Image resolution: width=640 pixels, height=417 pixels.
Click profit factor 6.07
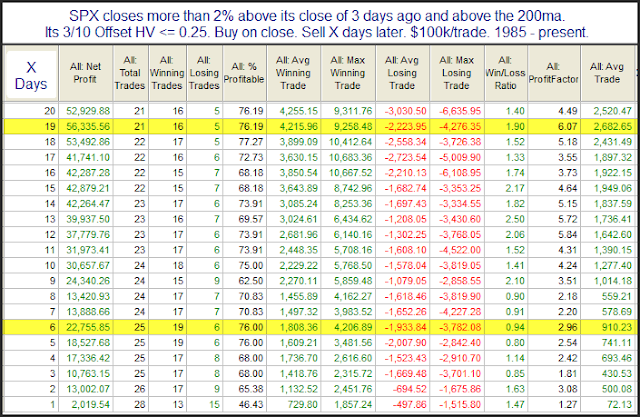click(567, 126)
